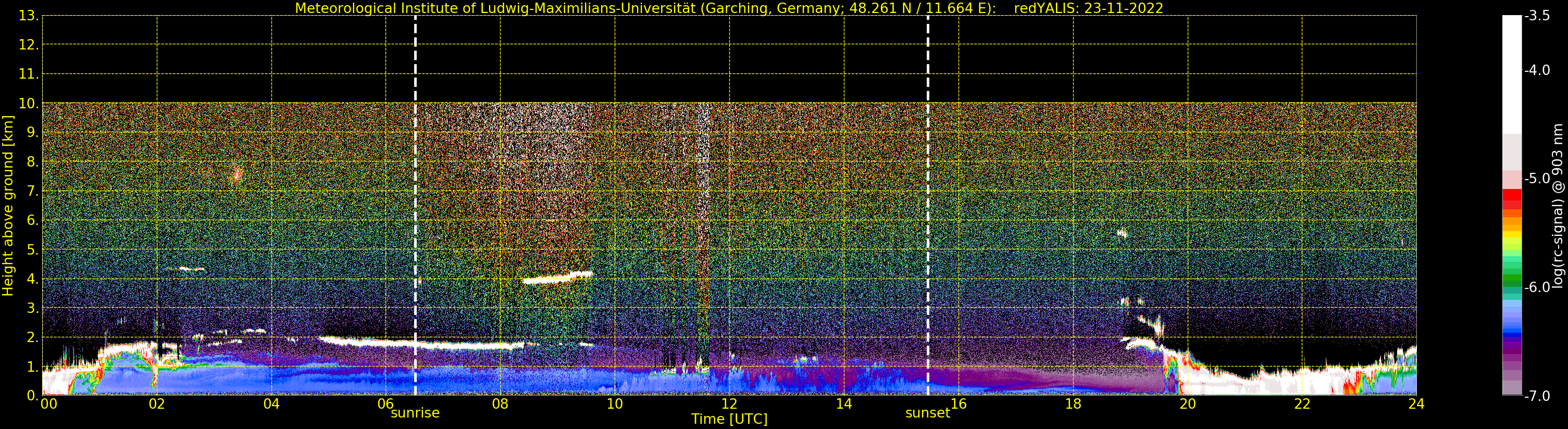Click the height axis tick '2.'
The height and width of the screenshot is (429, 1568).
33,338
